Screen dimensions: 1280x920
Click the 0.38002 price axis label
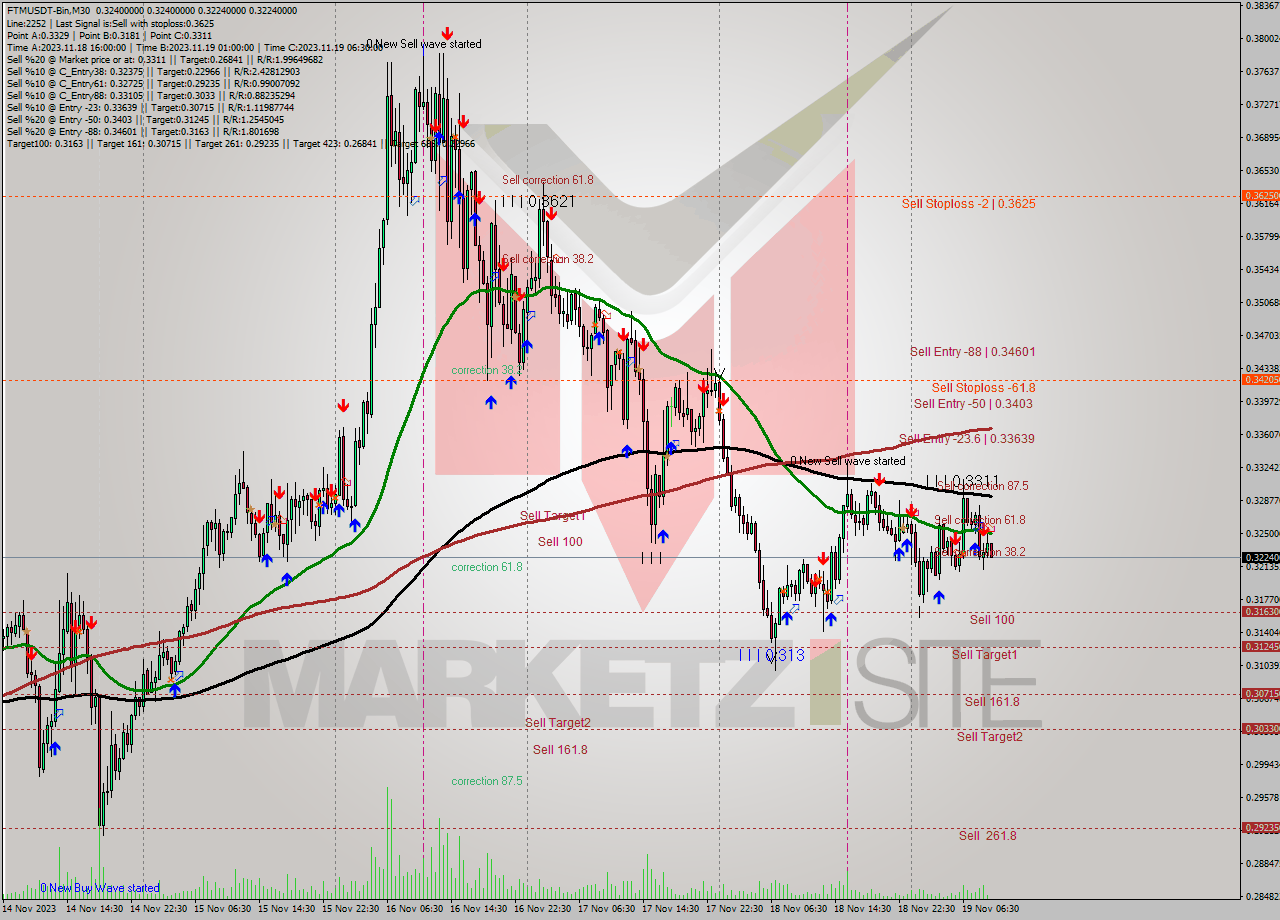(1262, 38)
